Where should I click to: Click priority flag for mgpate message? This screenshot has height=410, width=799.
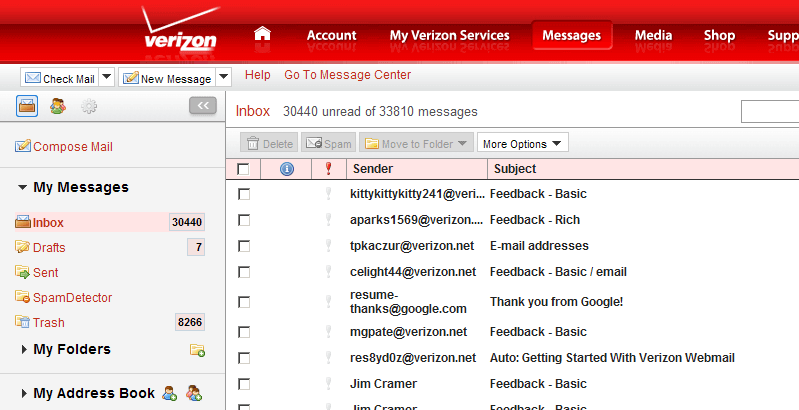[329, 332]
